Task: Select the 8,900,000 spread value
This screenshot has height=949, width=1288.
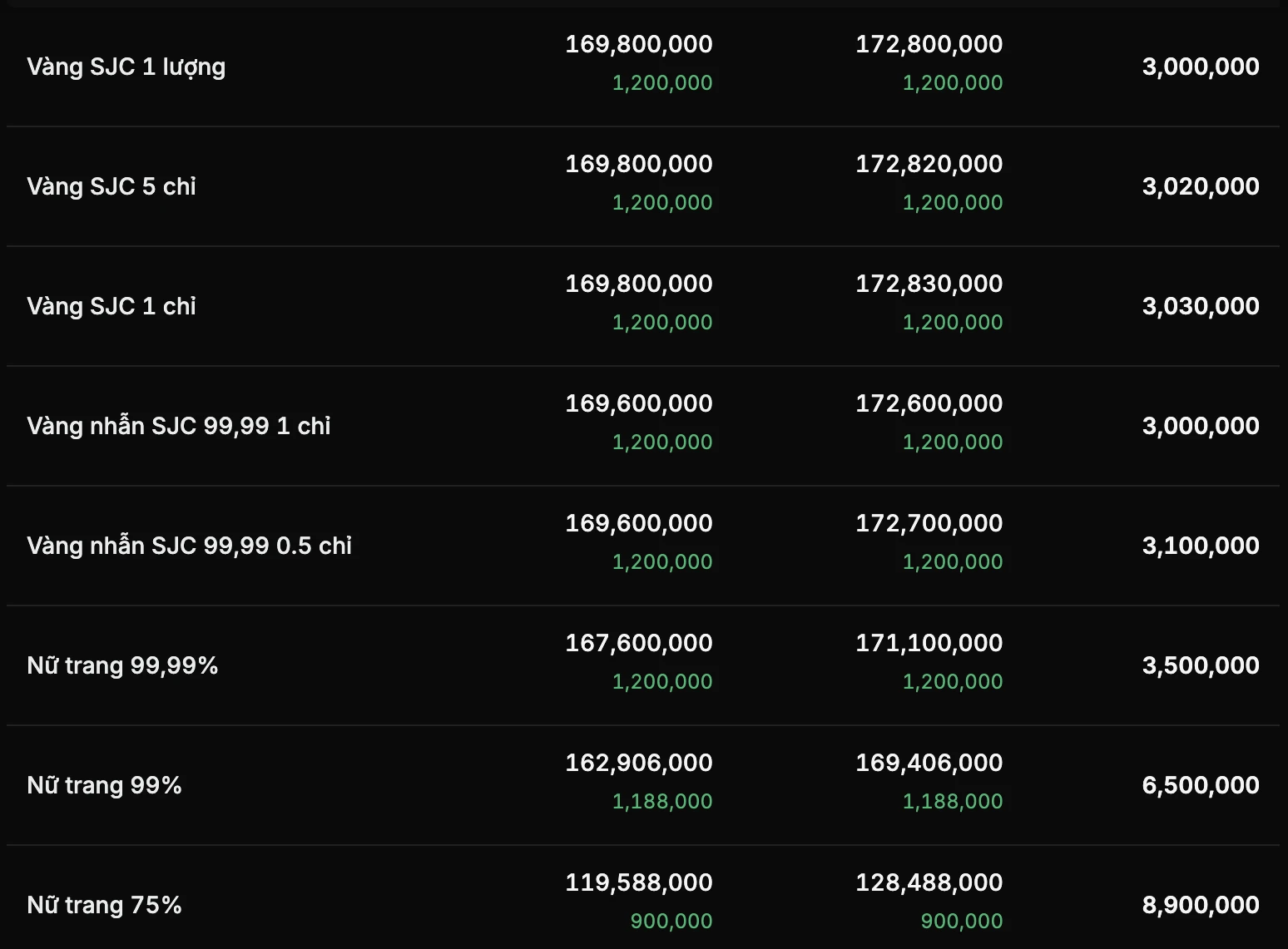Action: pos(1200,905)
